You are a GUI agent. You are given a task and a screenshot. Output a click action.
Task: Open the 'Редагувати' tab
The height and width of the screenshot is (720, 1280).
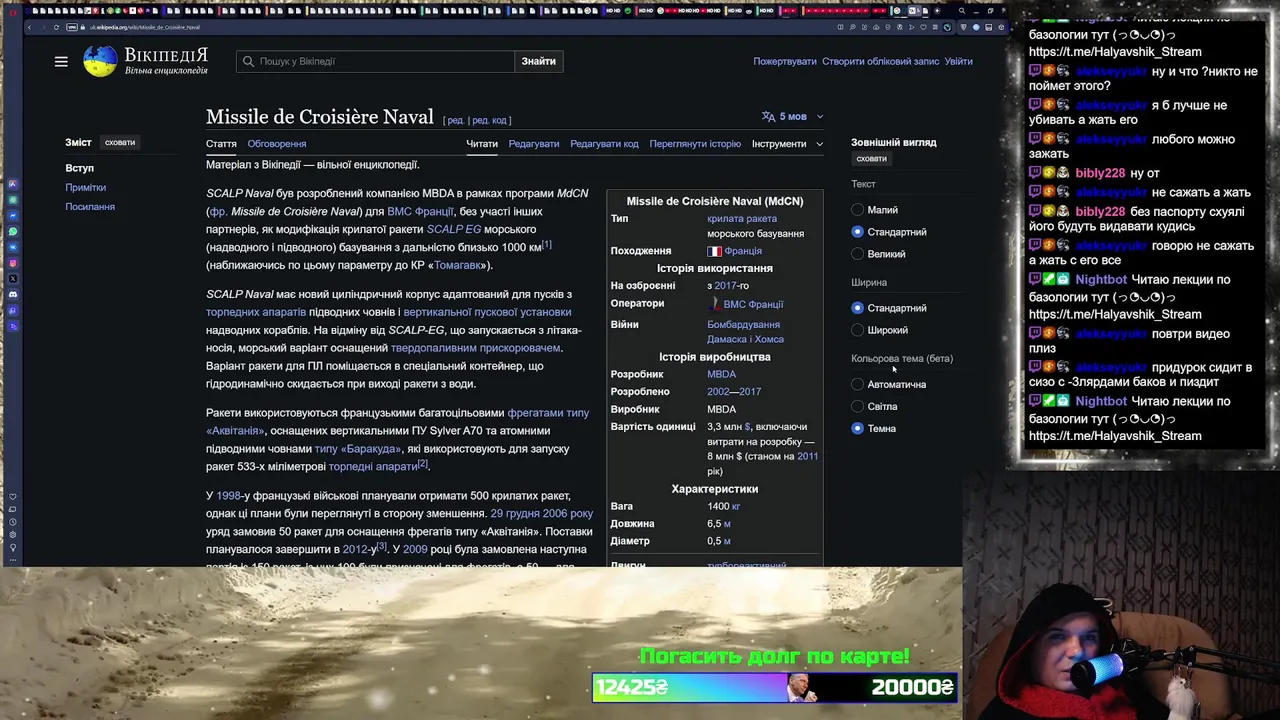point(534,144)
